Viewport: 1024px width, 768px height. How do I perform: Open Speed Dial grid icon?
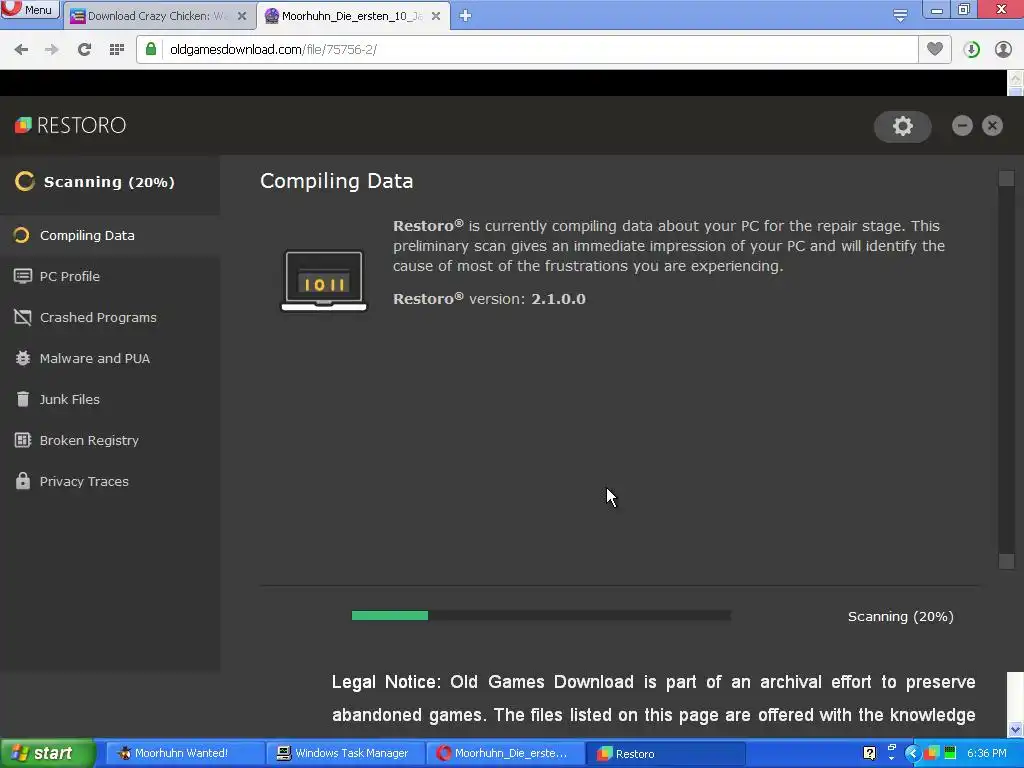tap(117, 49)
